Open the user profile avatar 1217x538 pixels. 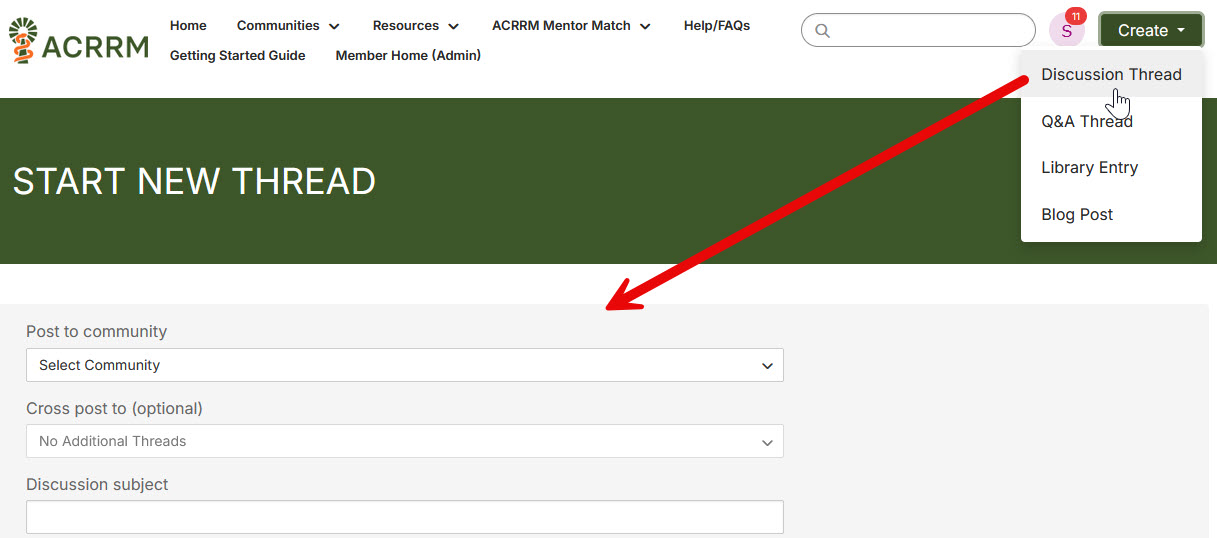(1066, 30)
